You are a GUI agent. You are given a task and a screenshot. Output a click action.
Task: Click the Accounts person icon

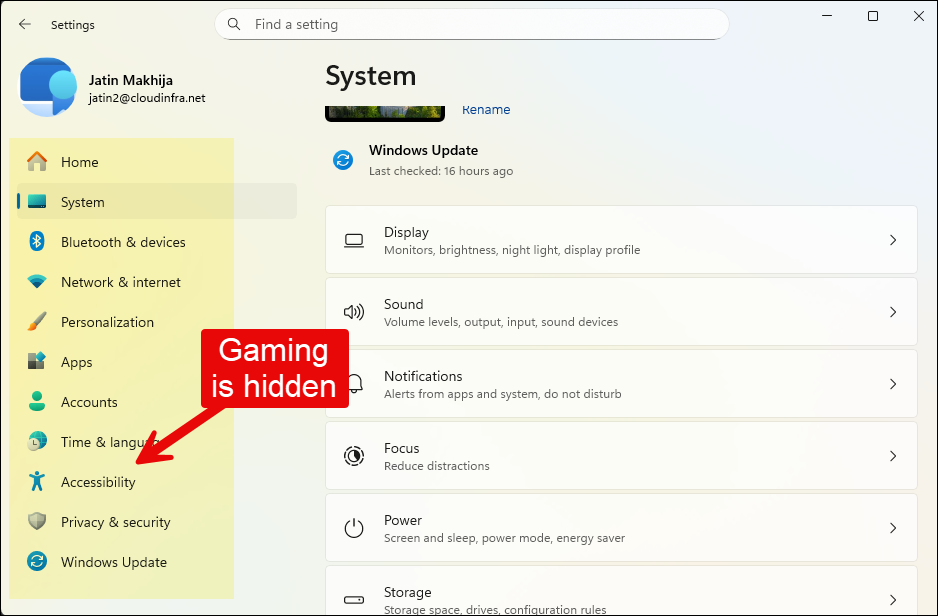tap(37, 402)
